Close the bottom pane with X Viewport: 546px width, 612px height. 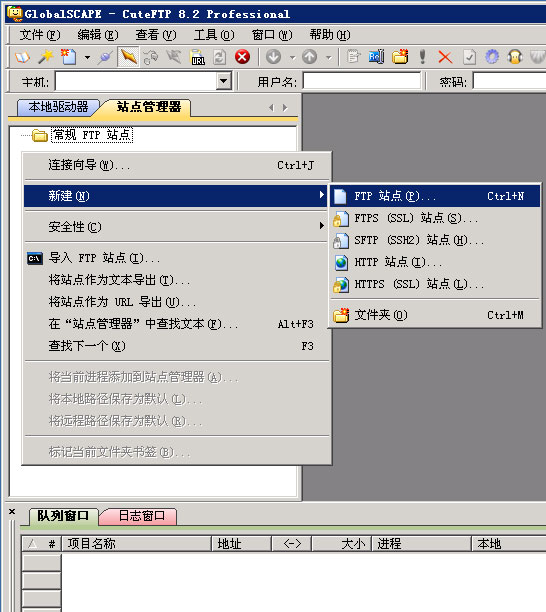(12, 511)
